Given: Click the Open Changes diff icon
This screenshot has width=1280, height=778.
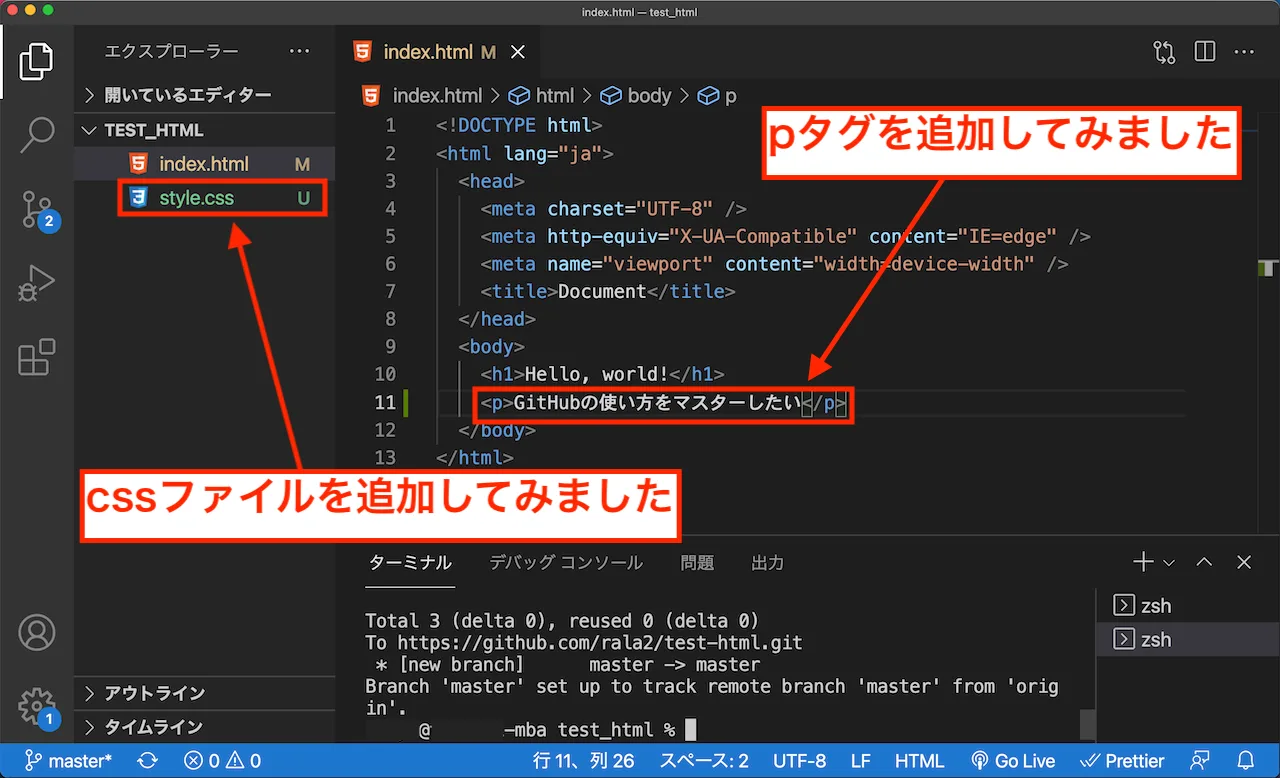Looking at the screenshot, I should pos(1164,51).
